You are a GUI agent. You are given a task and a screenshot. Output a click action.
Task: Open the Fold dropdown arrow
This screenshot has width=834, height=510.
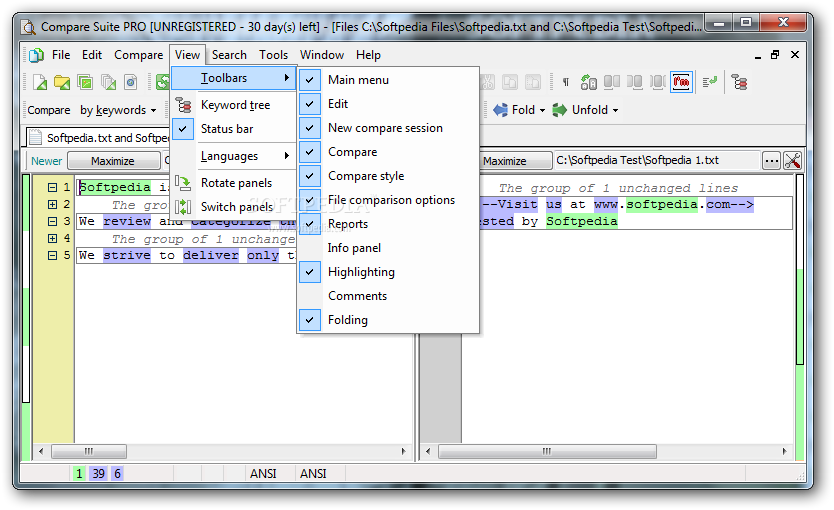click(x=543, y=111)
